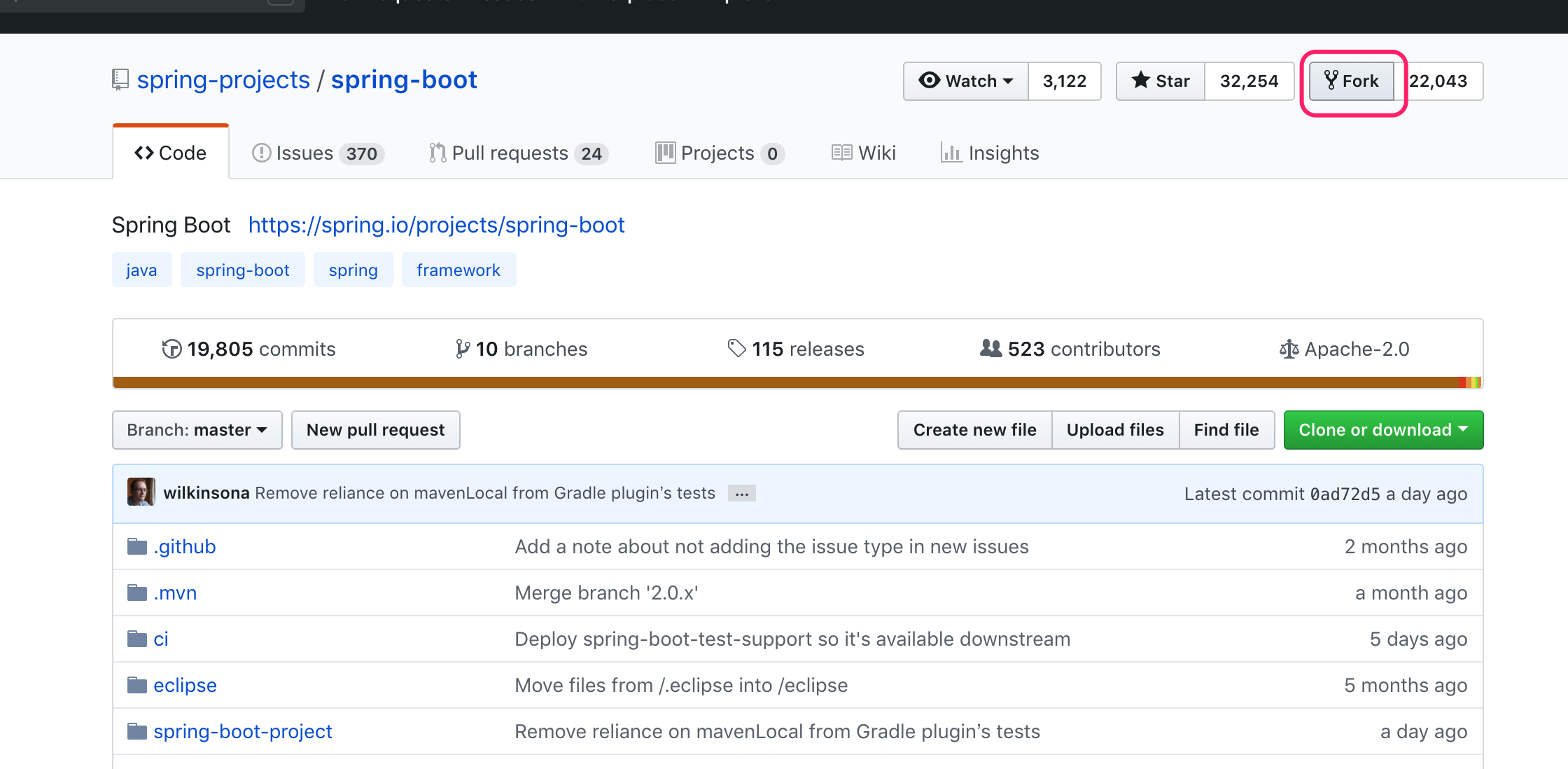Image resolution: width=1568 pixels, height=769 pixels.
Task: Click wilkinsona's avatar thumbnail
Action: (141, 492)
